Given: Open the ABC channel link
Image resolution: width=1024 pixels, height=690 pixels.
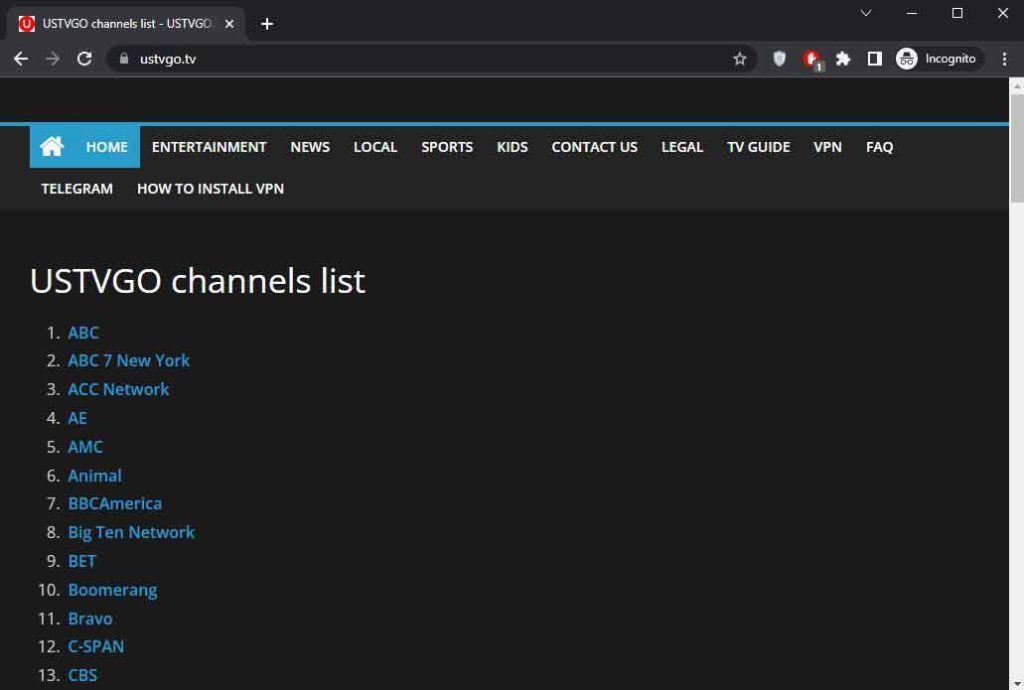Looking at the screenshot, I should coord(83,332).
